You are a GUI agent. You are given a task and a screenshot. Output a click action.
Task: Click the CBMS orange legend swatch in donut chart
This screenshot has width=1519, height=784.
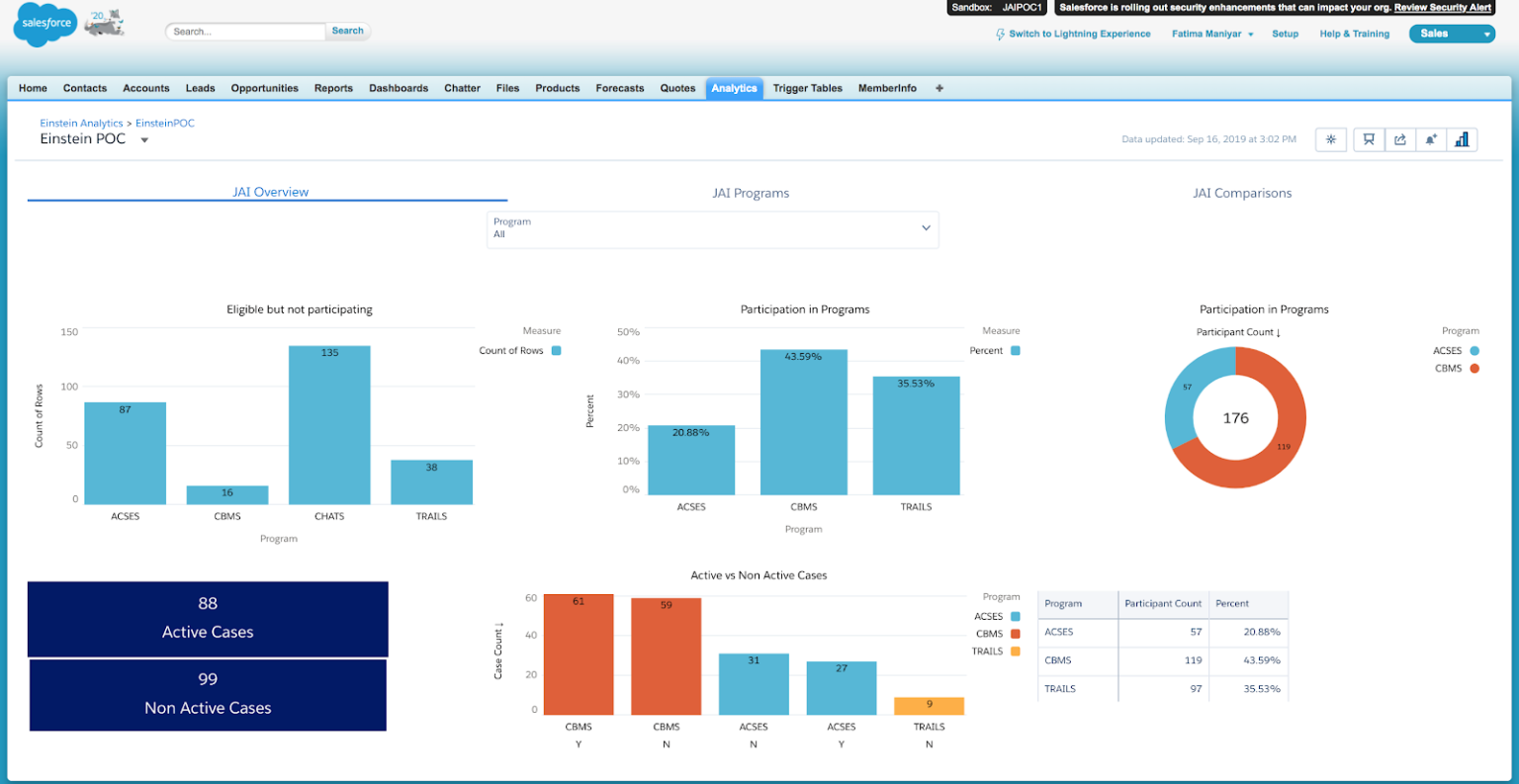coord(1474,369)
